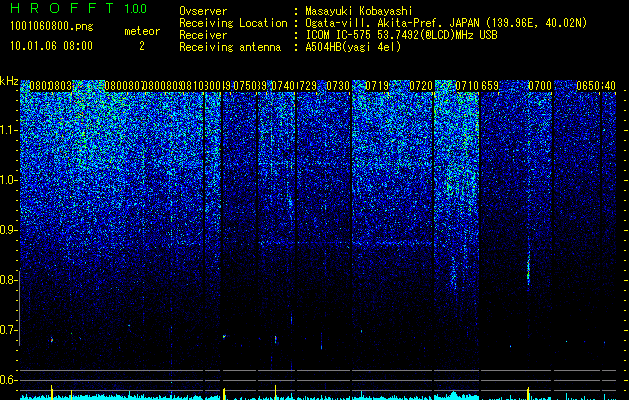Click the 0650:40 time marker label
Screen dimensions: 629x400
[x=596, y=86]
